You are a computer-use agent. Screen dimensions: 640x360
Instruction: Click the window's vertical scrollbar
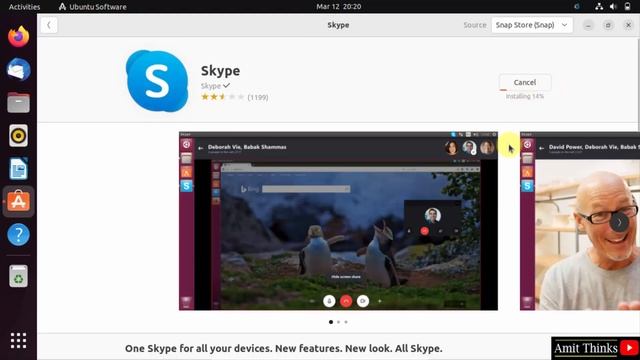[638, 84]
